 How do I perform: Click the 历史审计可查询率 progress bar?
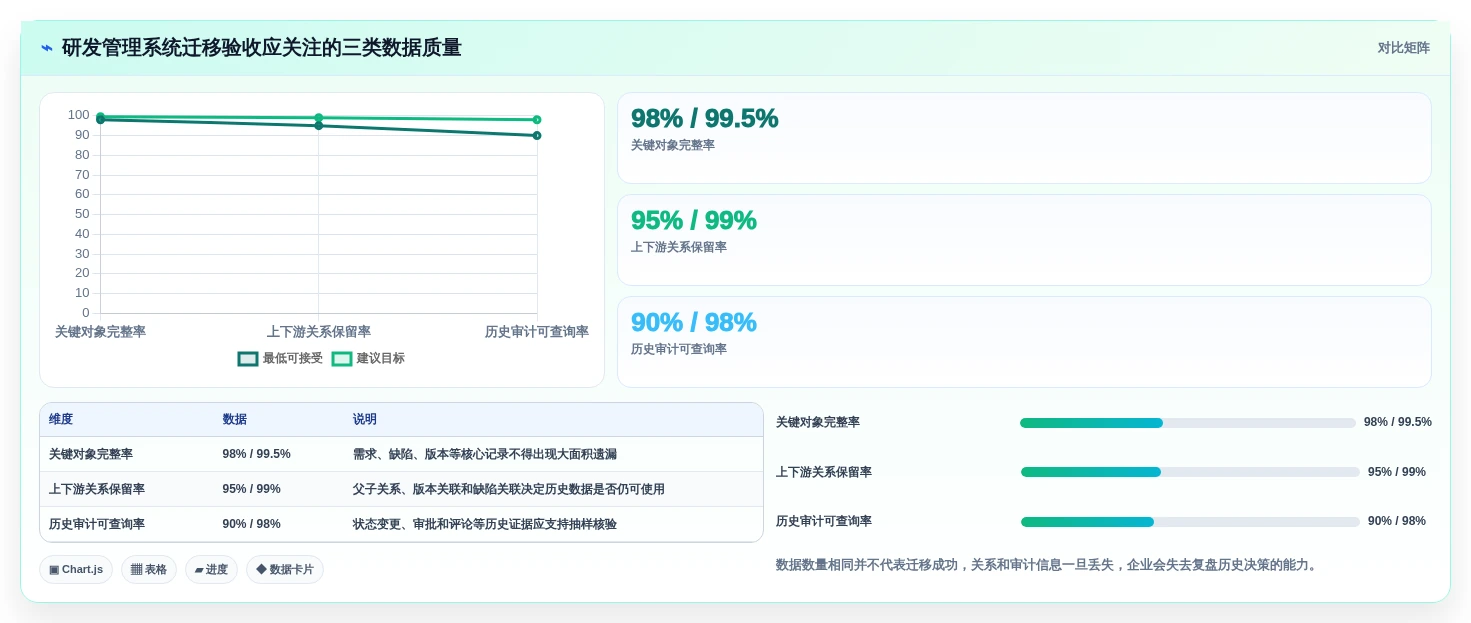click(x=1190, y=522)
